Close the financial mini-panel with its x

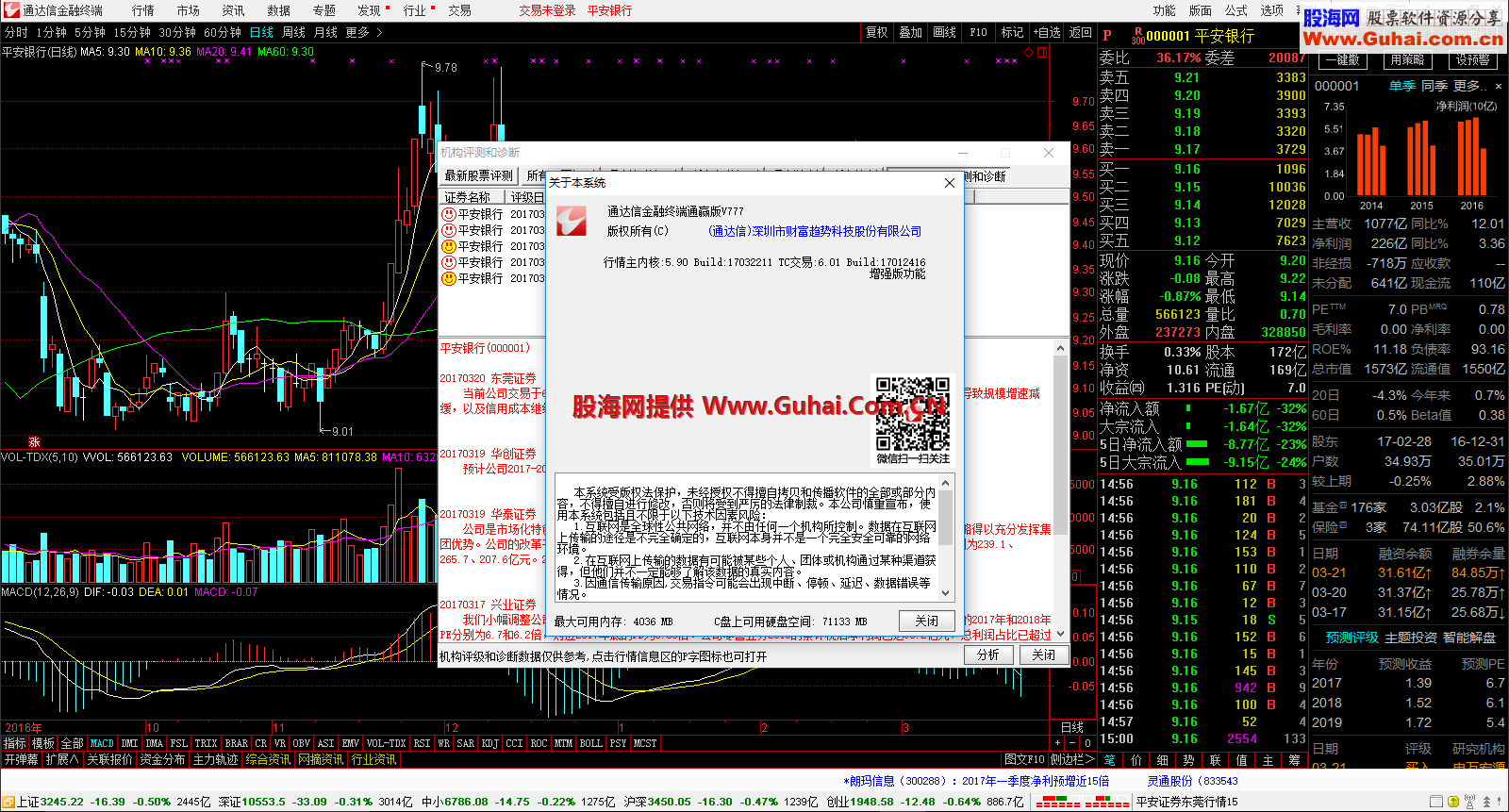pyautogui.click(x=1499, y=86)
